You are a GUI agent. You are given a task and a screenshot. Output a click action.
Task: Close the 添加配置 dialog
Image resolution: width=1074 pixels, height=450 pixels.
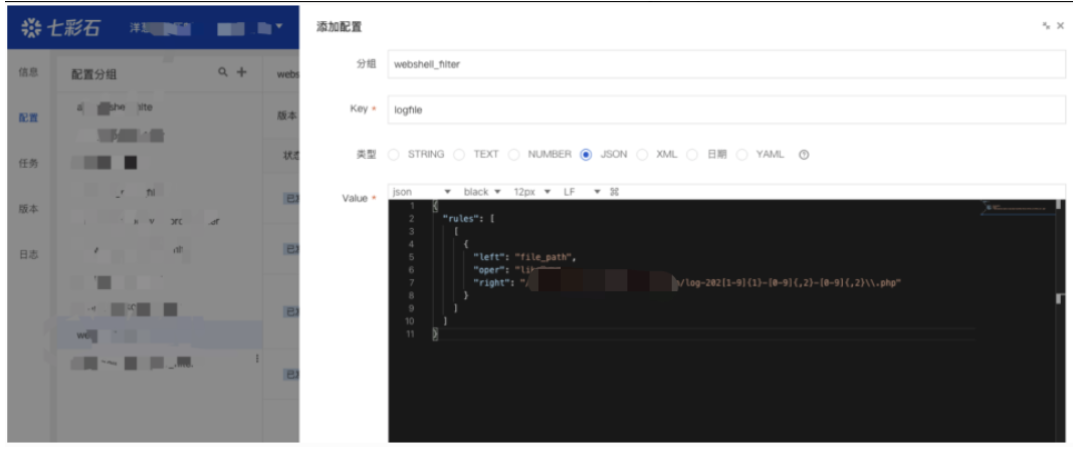1060,26
